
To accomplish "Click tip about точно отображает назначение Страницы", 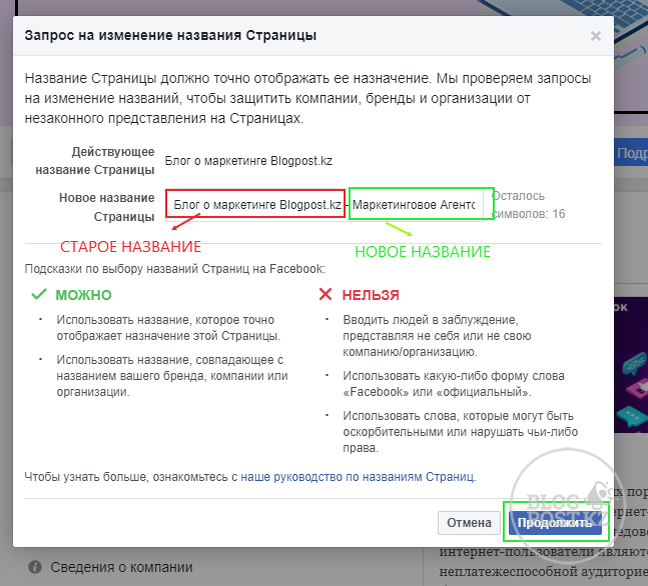I will [169, 328].
